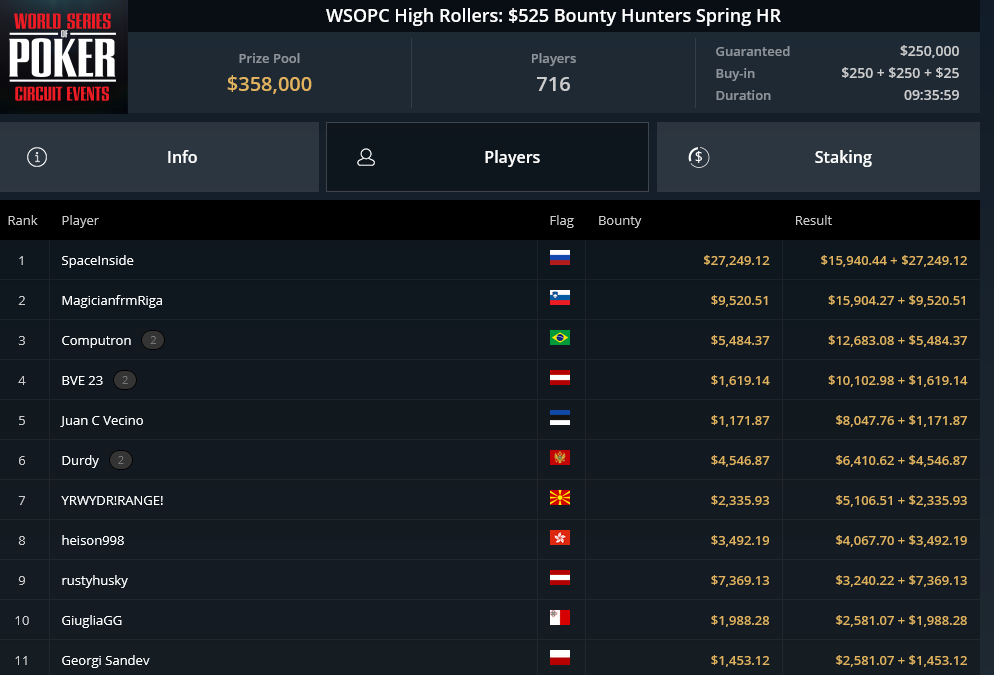Click Juan C Vecino player name
Screen dimensions: 994x675
[102, 420]
